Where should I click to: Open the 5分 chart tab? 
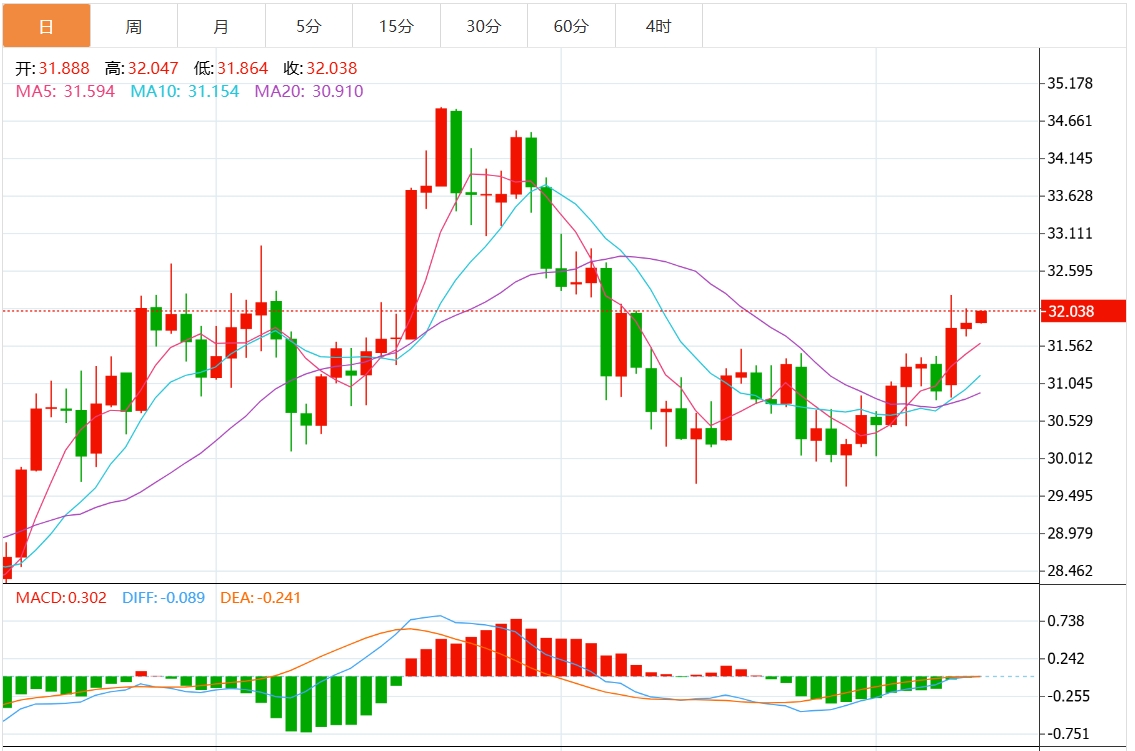(309, 26)
